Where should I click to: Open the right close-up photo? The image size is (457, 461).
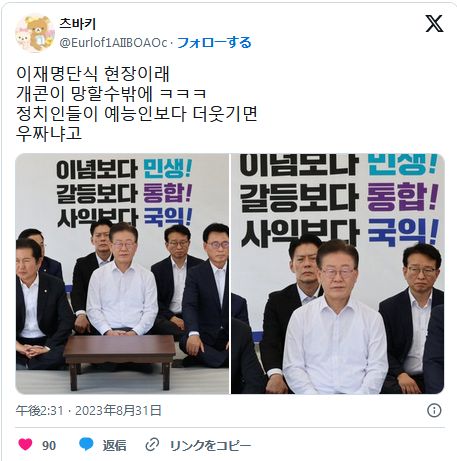tap(338, 274)
